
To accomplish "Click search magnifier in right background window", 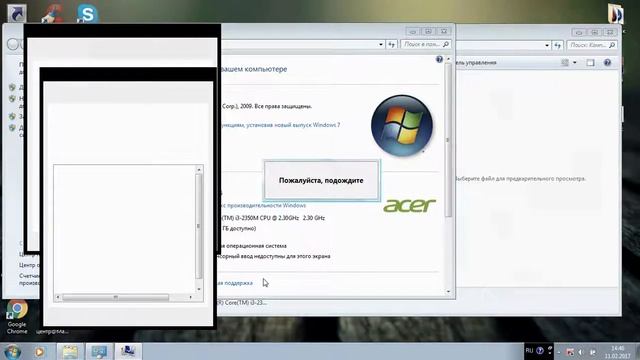I will tap(612, 45).
